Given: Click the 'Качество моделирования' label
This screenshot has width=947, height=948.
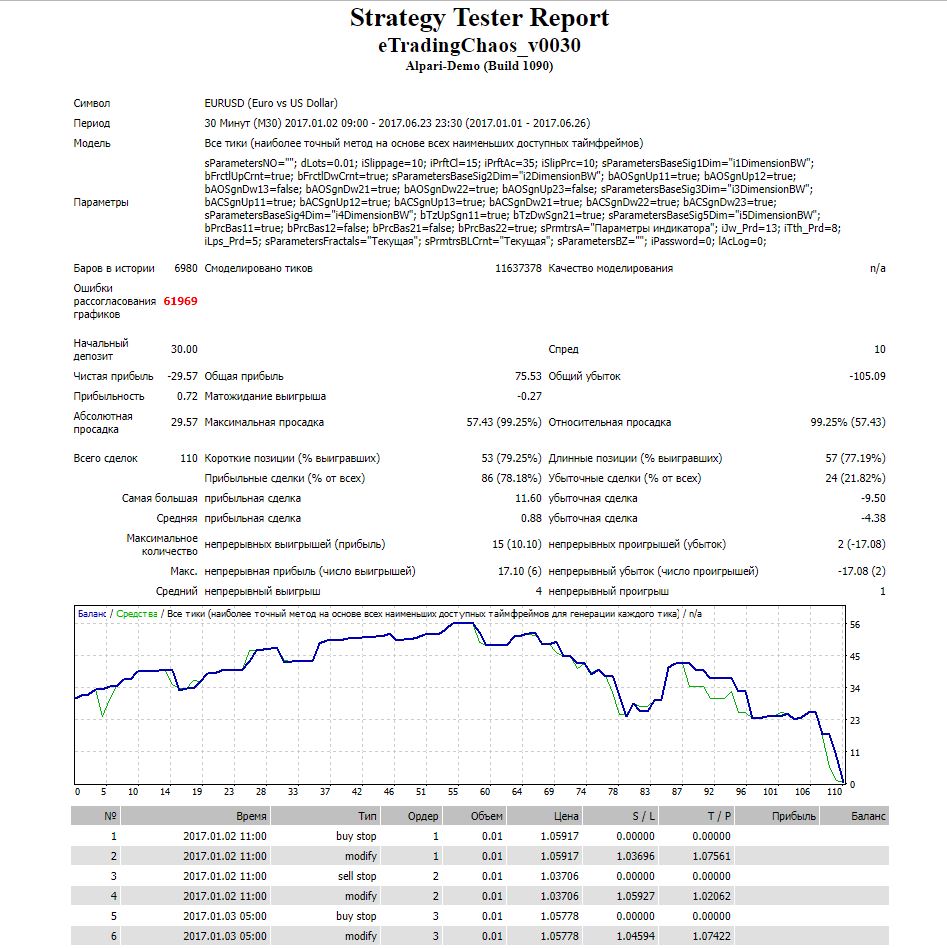Looking at the screenshot, I should click(x=610, y=268).
